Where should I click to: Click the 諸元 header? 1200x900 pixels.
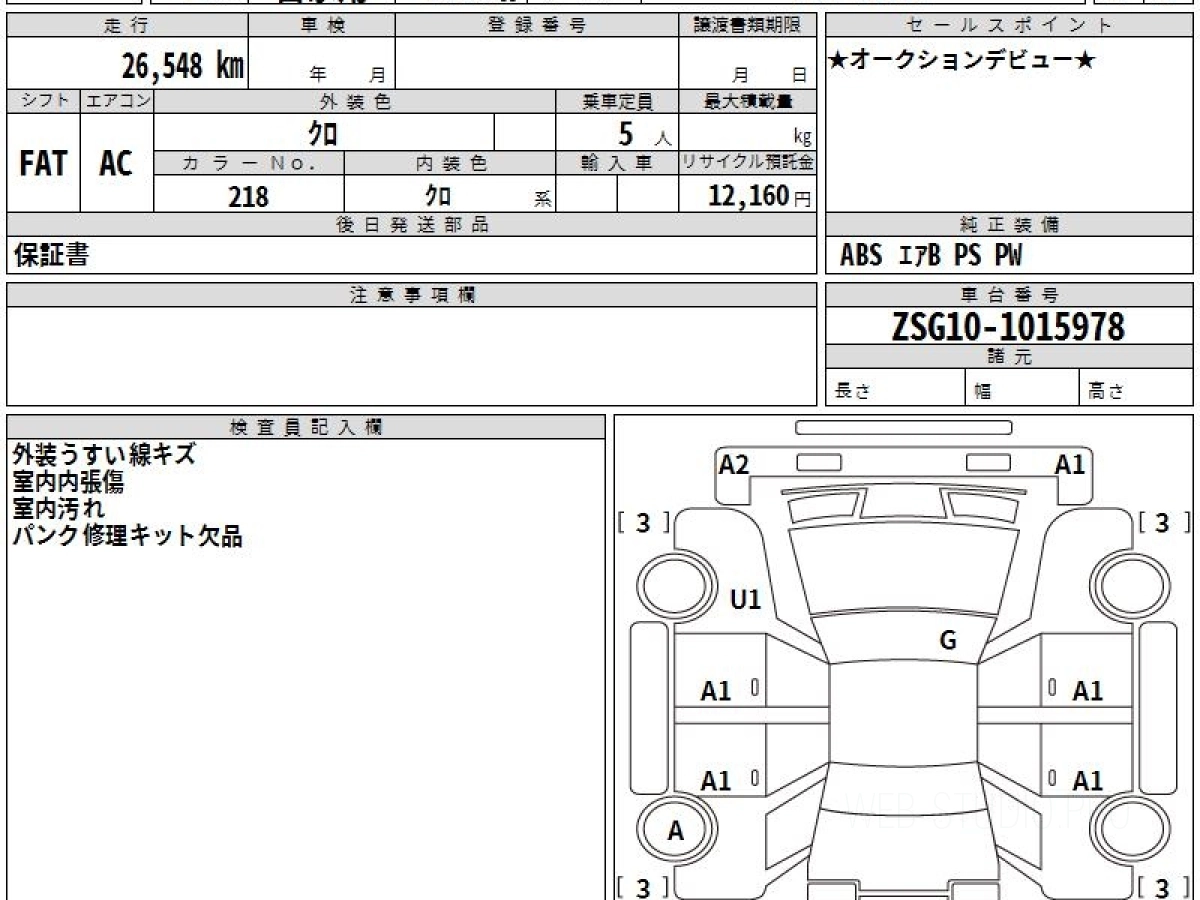pos(1009,357)
